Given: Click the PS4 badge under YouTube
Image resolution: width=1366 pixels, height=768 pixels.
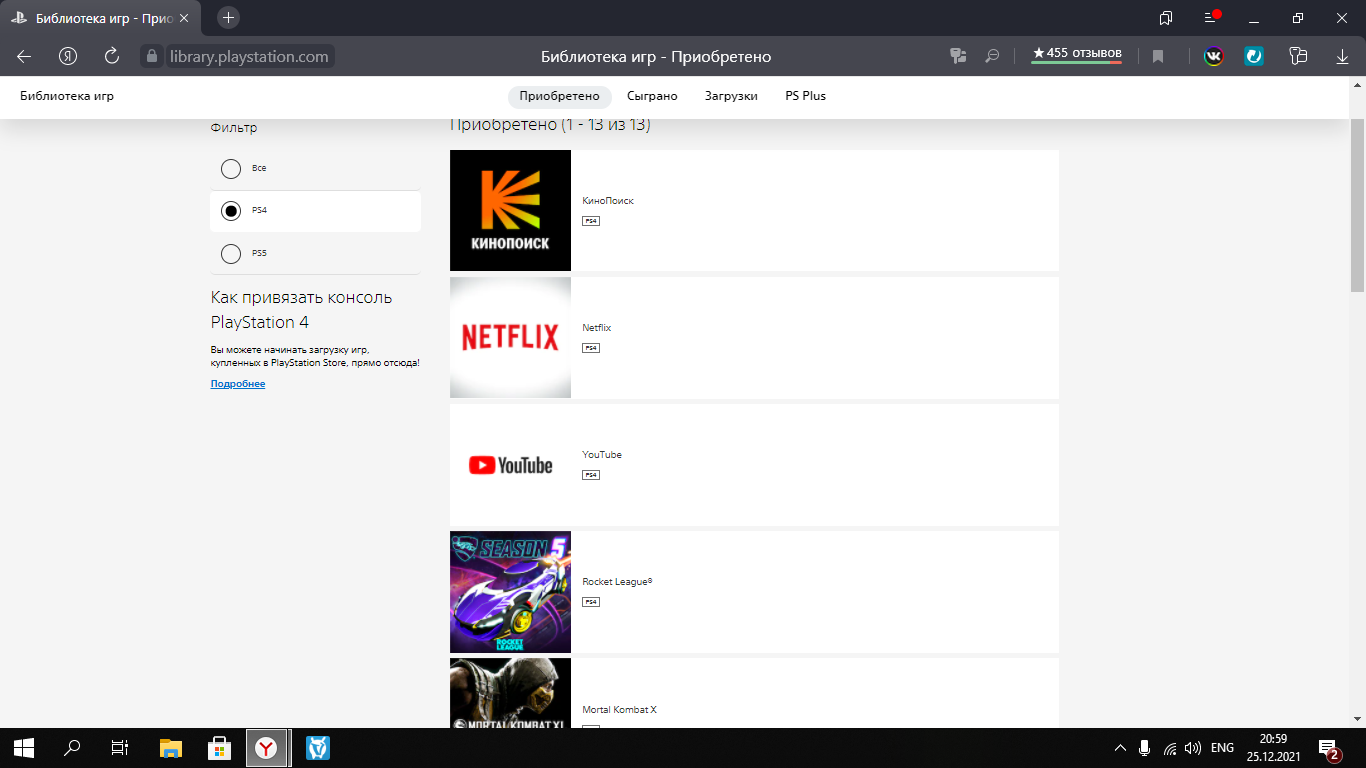Looking at the screenshot, I should click(591, 475).
